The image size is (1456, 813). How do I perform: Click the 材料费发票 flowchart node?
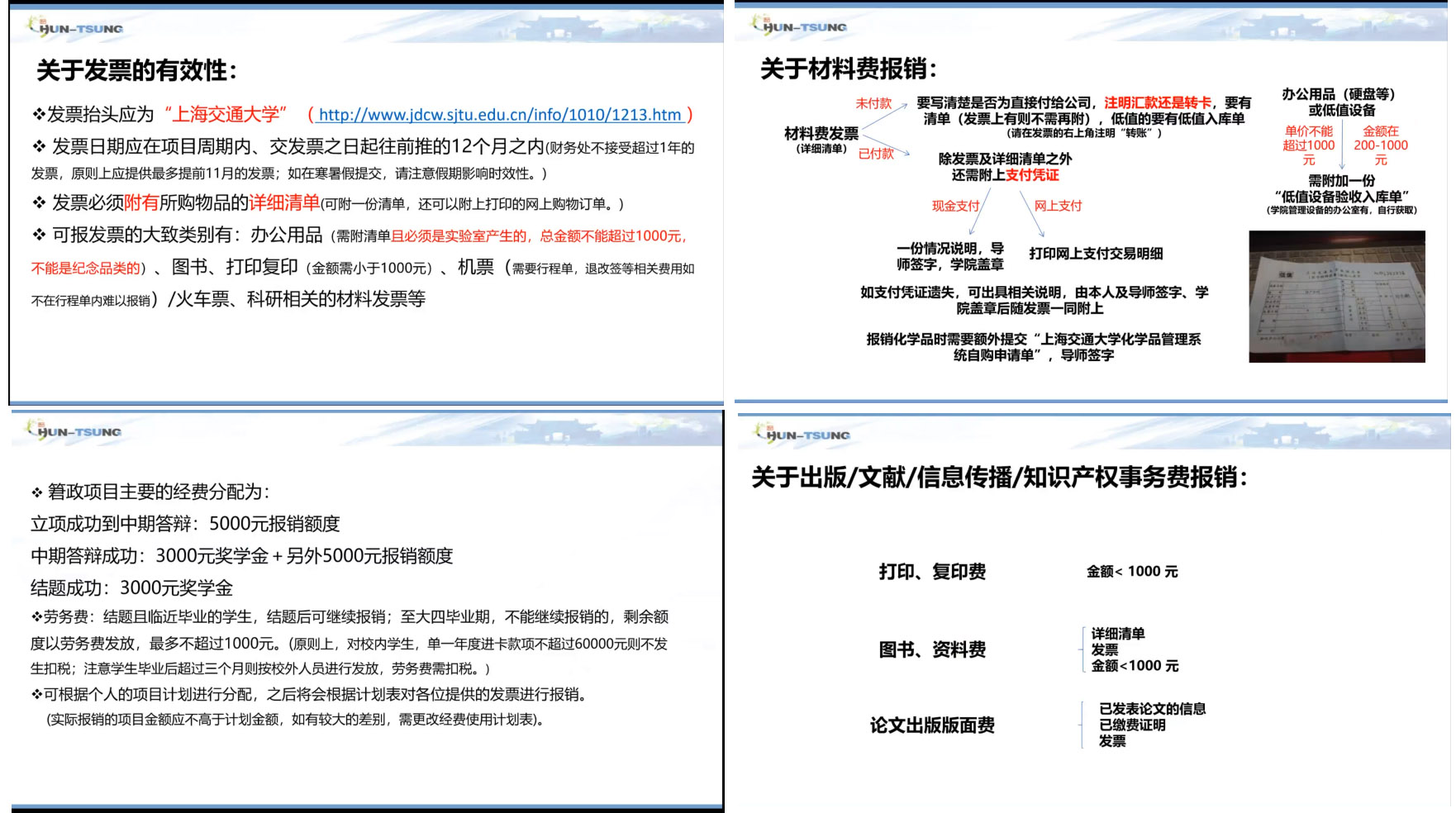click(821, 134)
